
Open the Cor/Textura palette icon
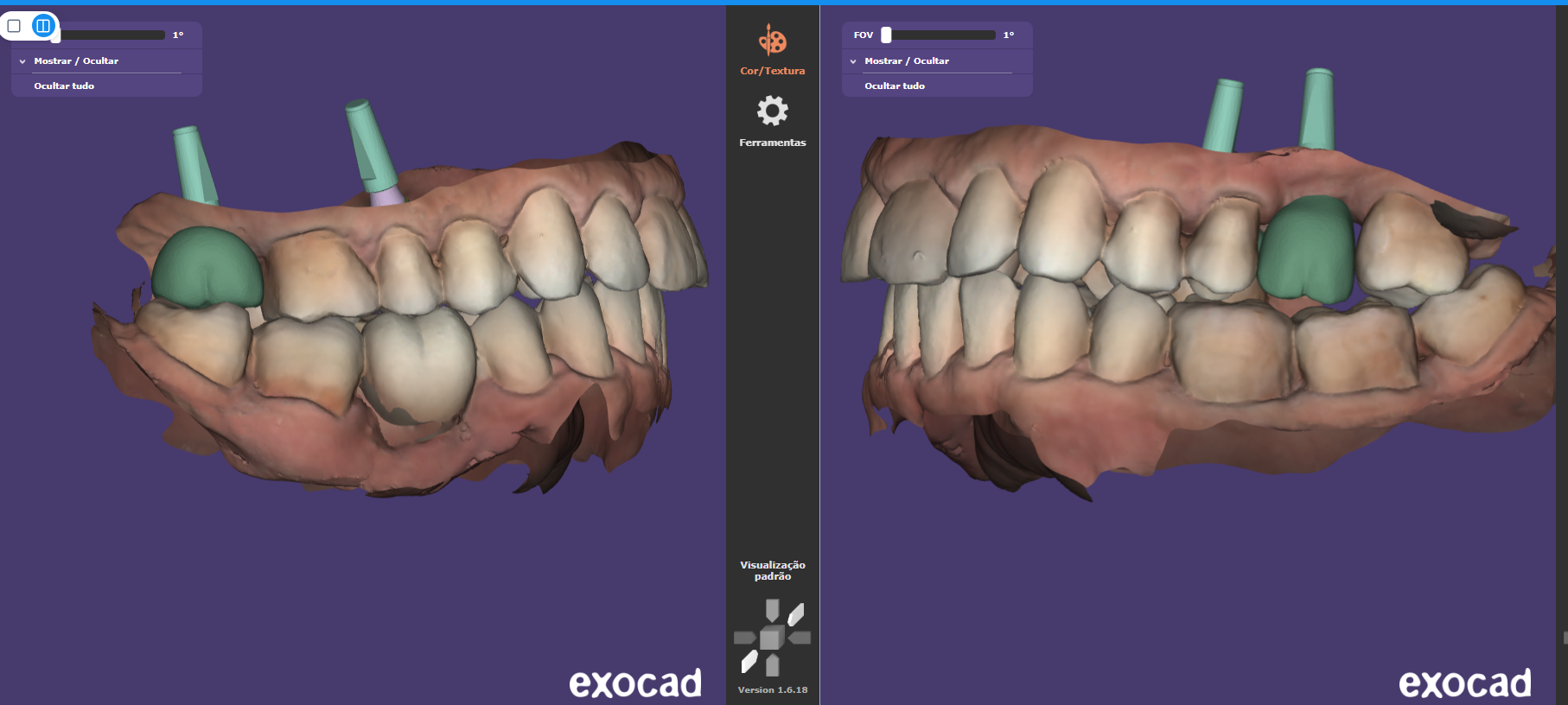tap(772, 41)
